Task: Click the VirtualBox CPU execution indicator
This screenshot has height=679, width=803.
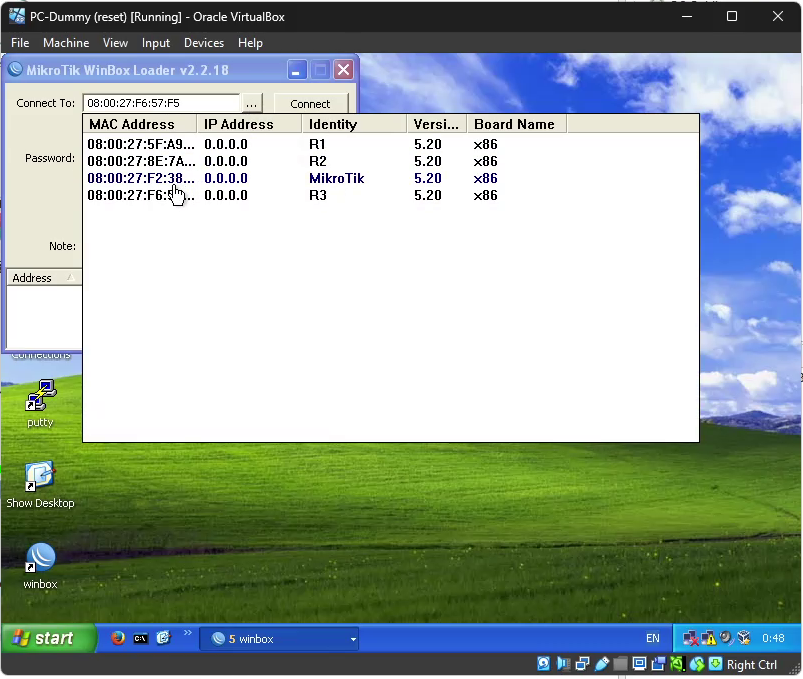Action: (x=677, y=664)
